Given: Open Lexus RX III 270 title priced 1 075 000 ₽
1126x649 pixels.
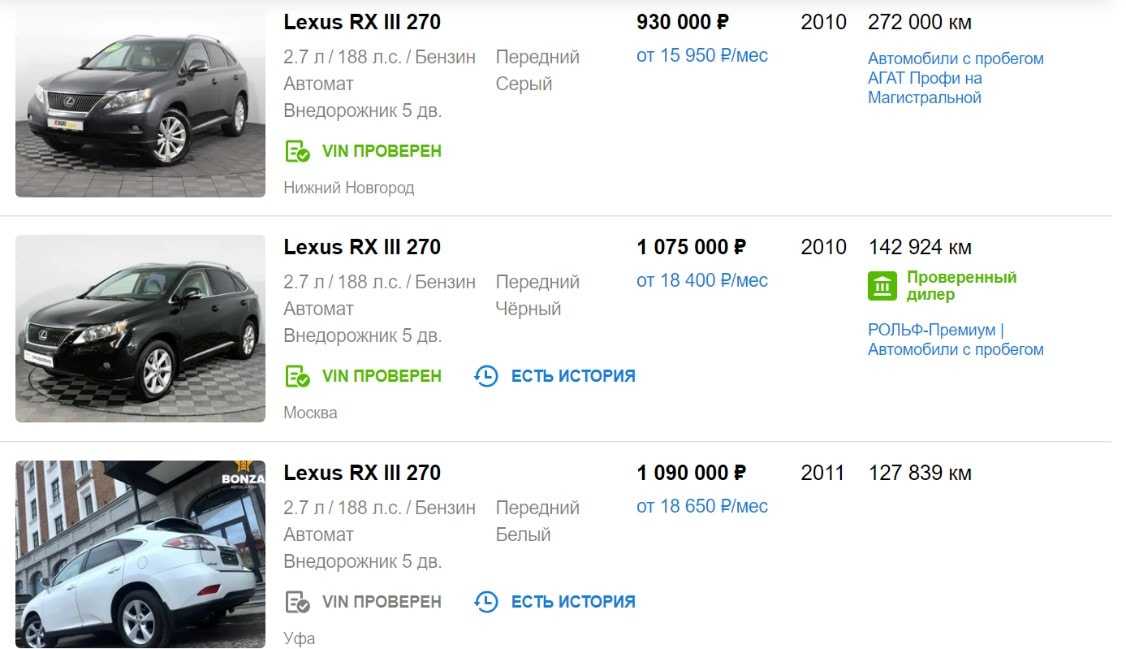Looking at the screenshot, I should [362, 247].
